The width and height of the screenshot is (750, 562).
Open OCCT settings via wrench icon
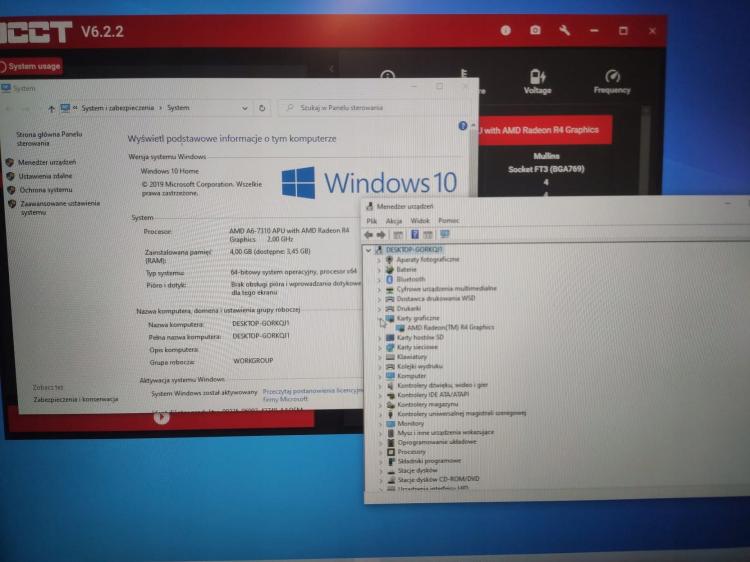[564, 31]
